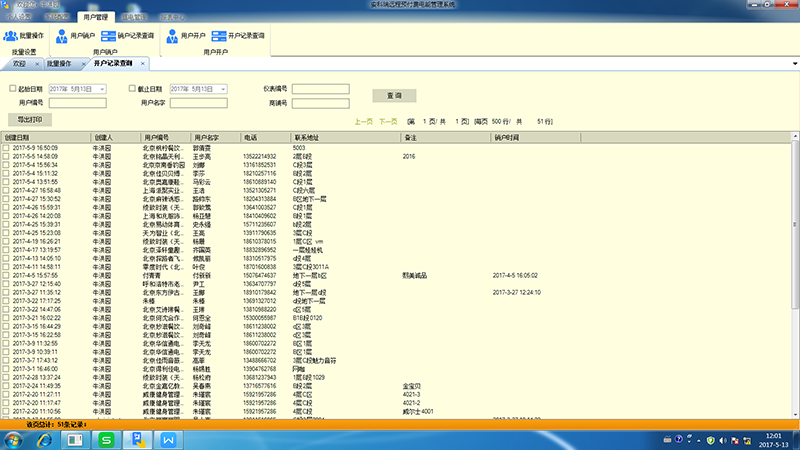Click the Windows Start button
The height and width of the screenshot is (450, 800).
13,440
